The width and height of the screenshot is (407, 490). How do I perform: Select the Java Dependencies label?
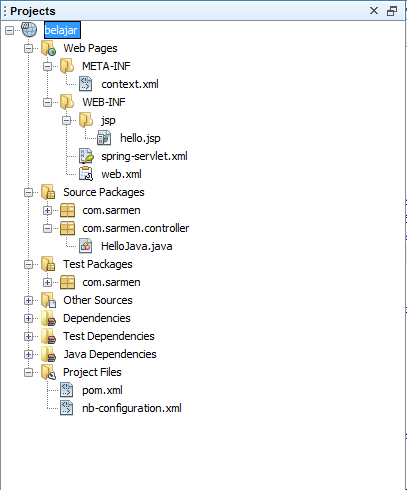(110, 354)
